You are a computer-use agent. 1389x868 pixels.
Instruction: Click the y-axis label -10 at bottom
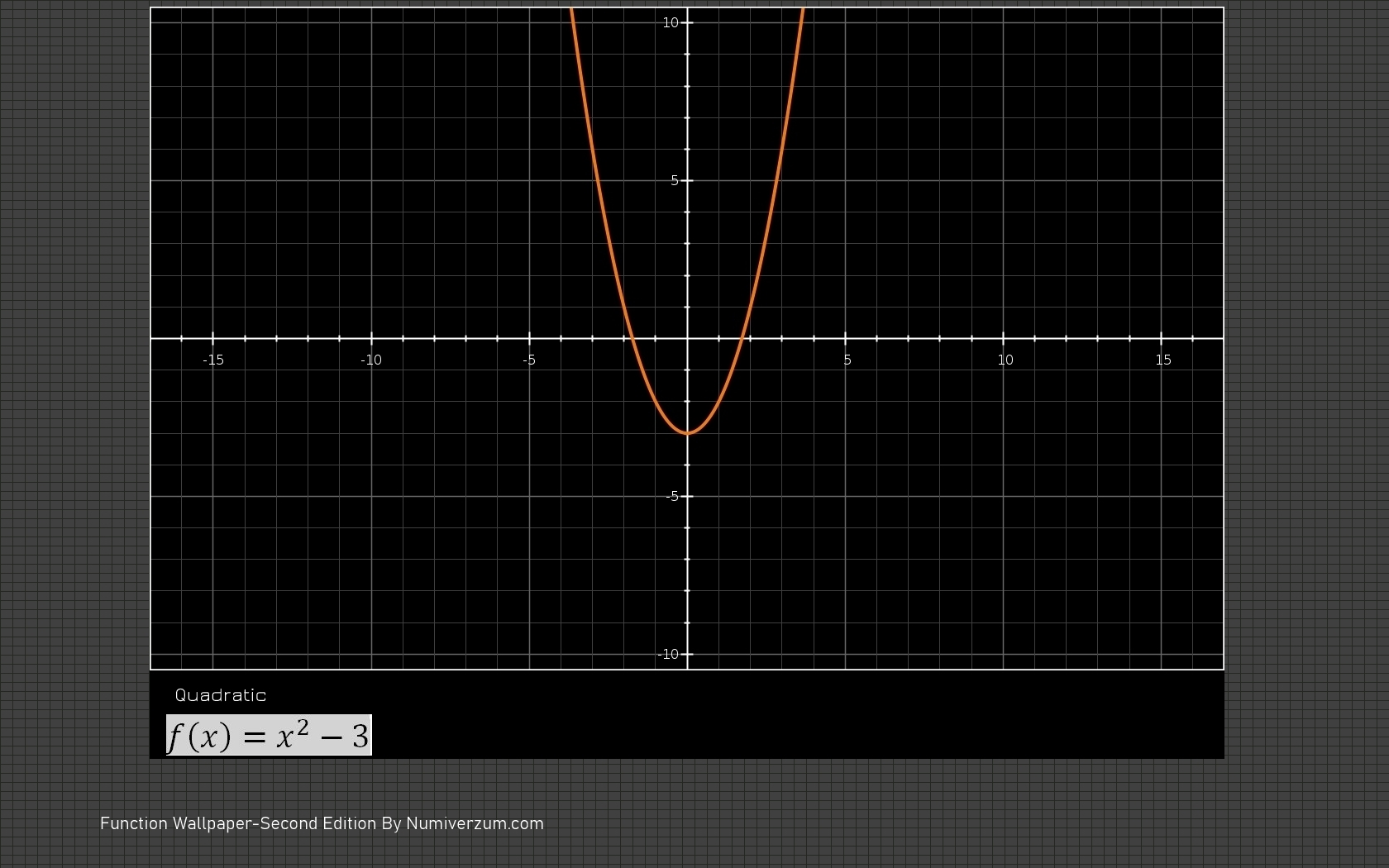(x=668, y=654)
